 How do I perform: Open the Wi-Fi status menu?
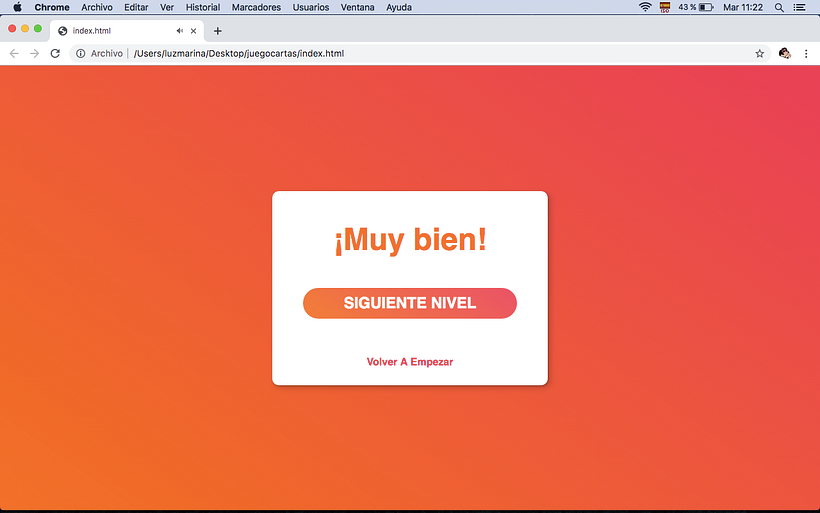click(645, 7)
